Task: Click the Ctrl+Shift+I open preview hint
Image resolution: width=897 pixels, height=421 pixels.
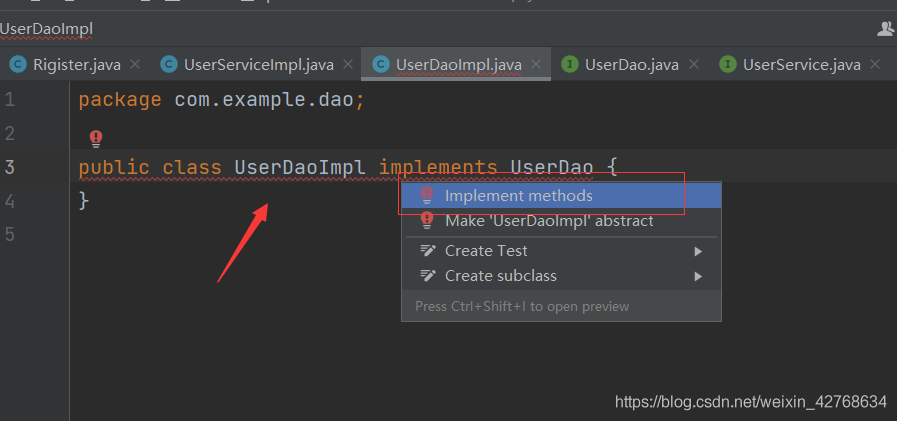Action: (x=522, y=307)
